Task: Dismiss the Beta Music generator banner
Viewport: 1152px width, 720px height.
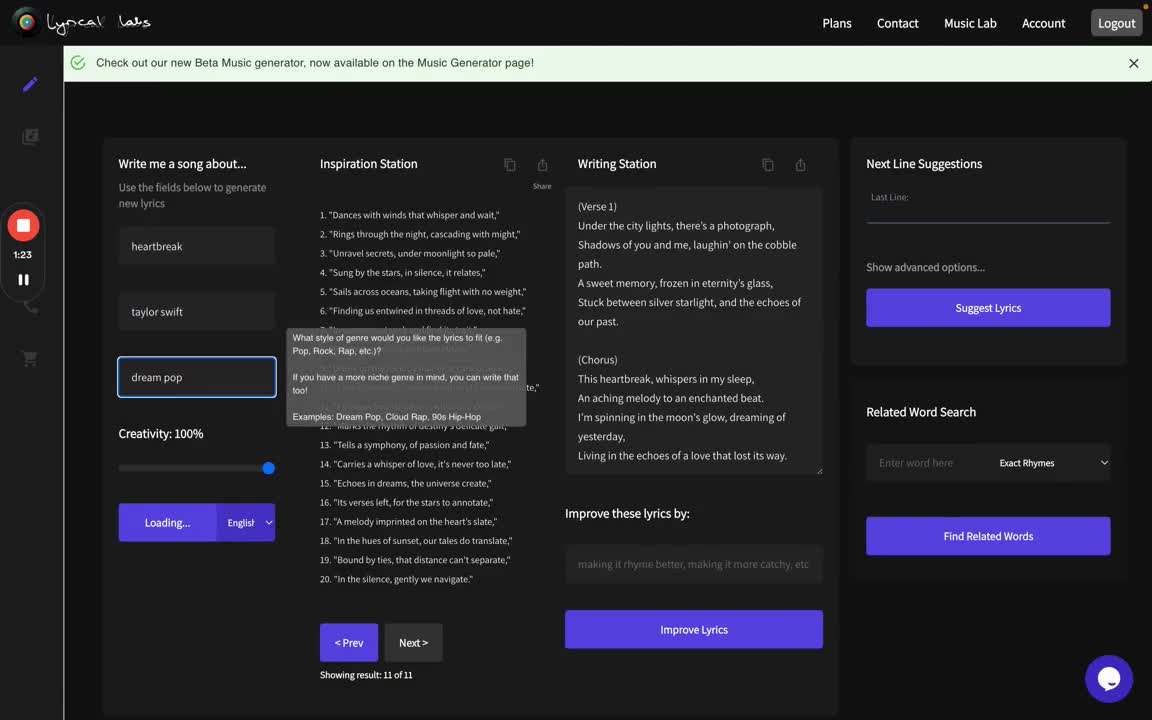Action: tap(1133, 63)
